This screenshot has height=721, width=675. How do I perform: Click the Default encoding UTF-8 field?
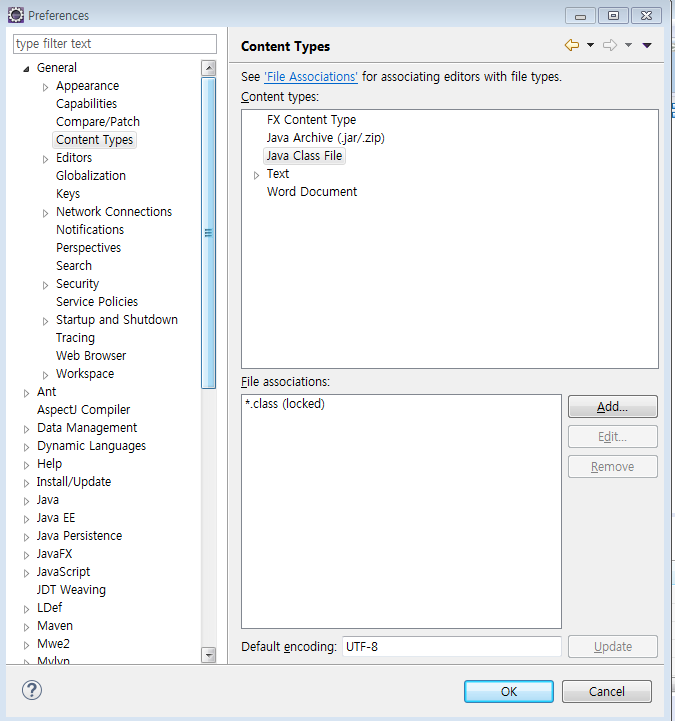click(x=452, y=647)
